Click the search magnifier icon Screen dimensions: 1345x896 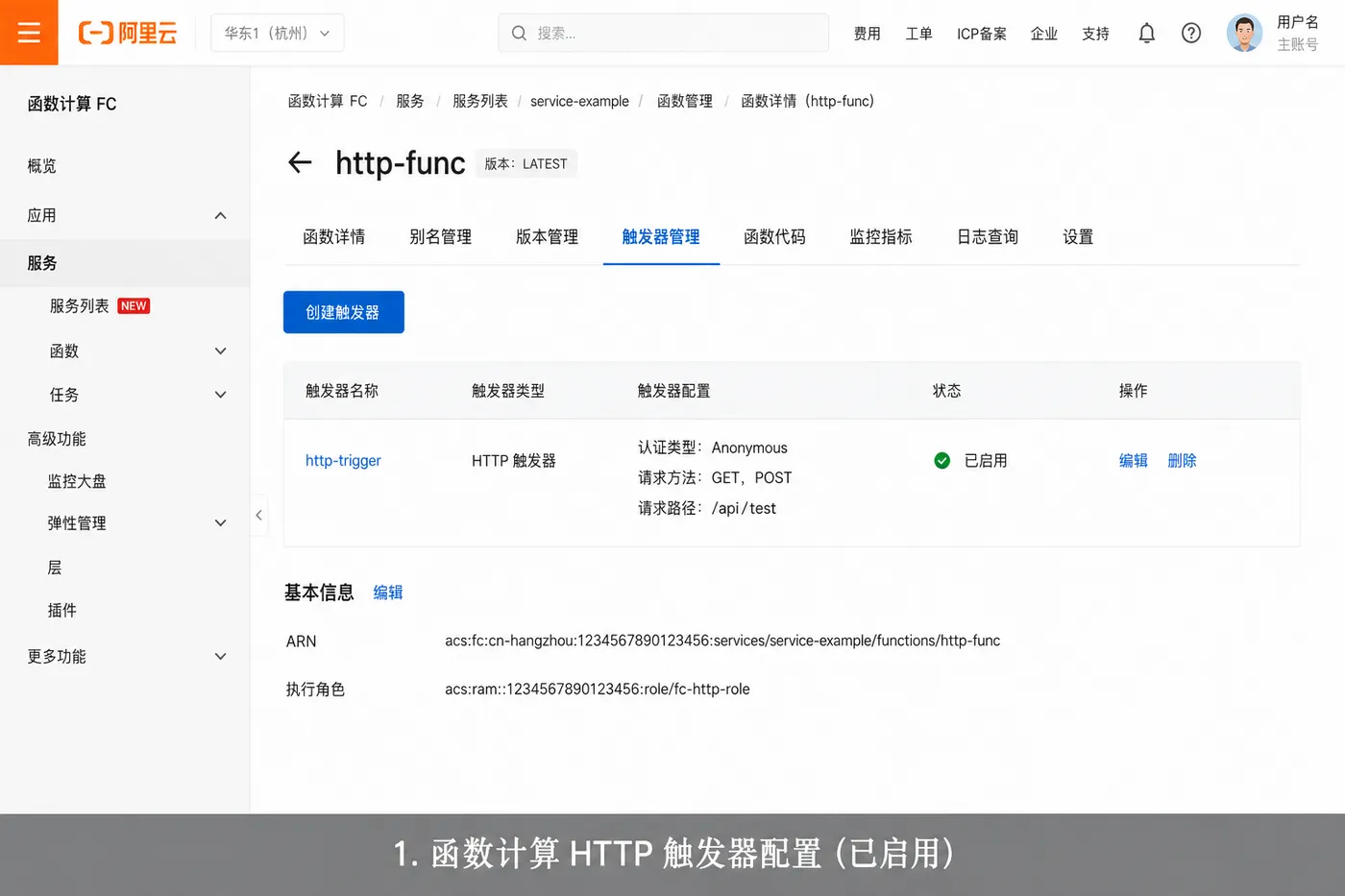[x=519, y=34]
